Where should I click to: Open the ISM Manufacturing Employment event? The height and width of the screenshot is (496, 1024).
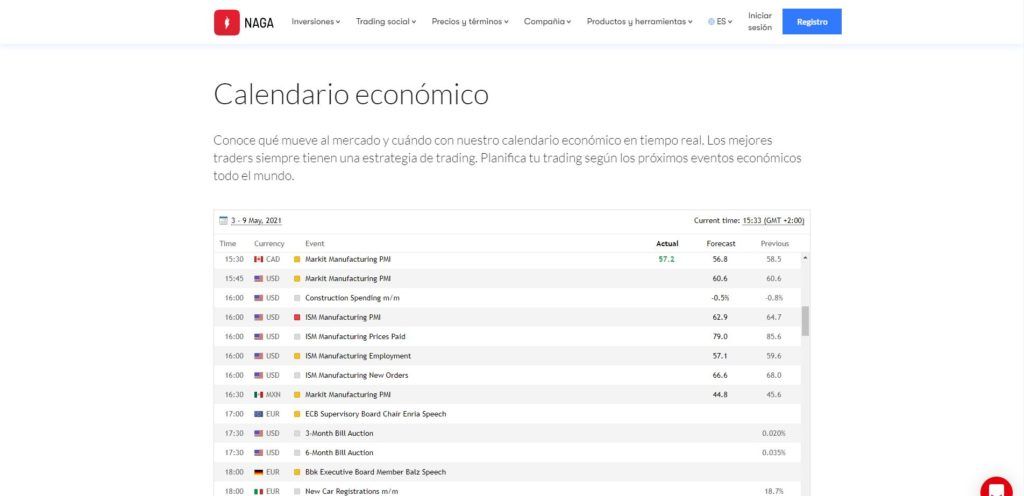(358, 356)
